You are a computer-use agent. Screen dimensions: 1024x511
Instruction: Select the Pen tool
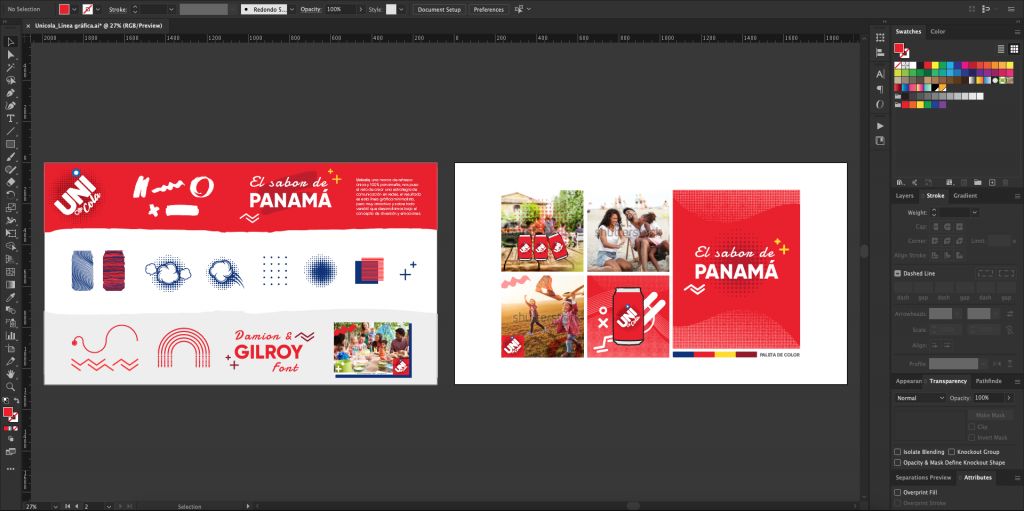[10, 93]
